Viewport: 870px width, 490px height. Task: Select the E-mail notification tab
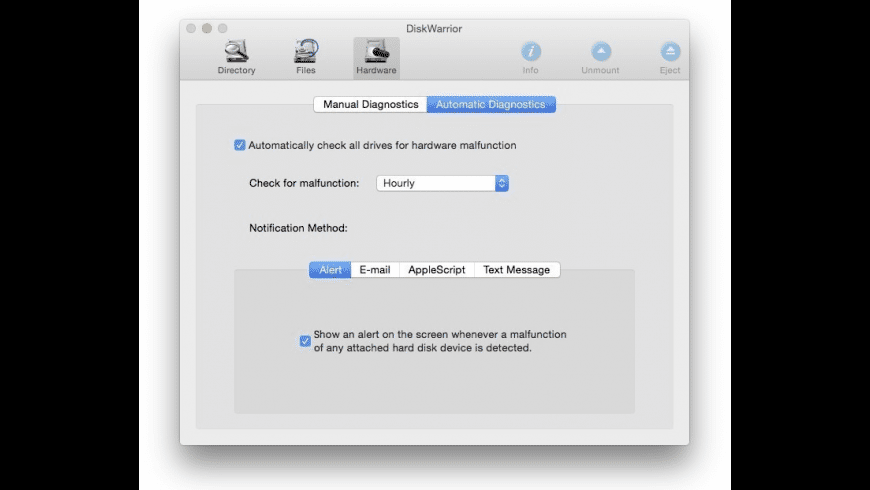tap(375, 270)
